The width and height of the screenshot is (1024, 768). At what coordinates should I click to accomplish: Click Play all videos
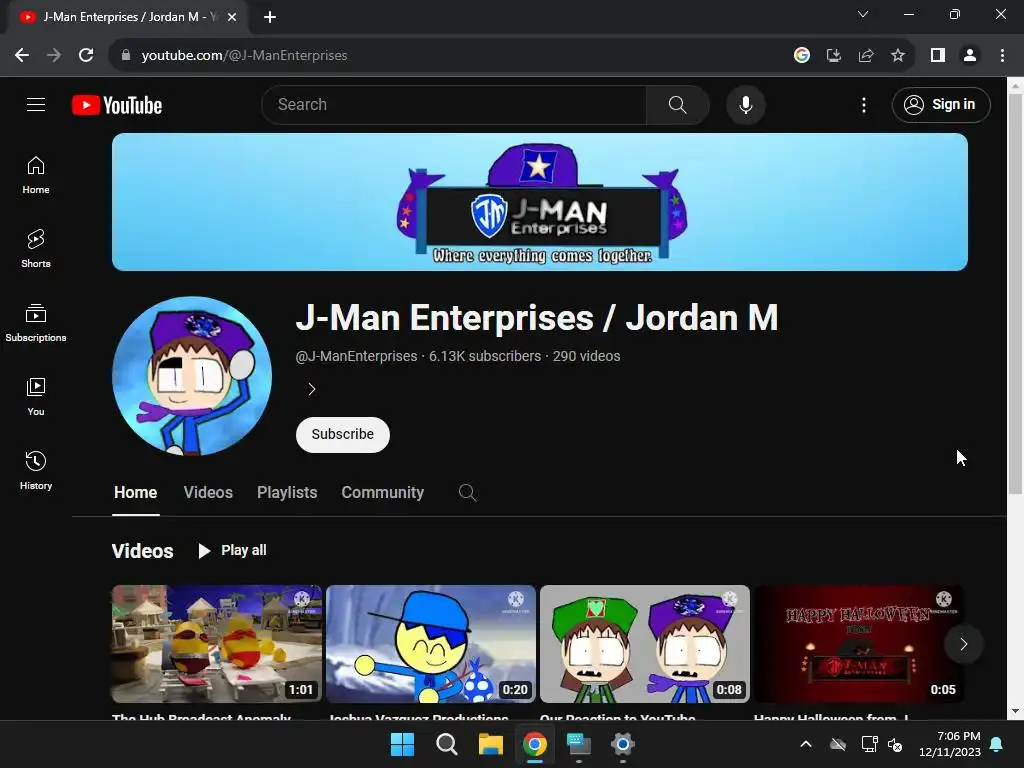(232, 551)
